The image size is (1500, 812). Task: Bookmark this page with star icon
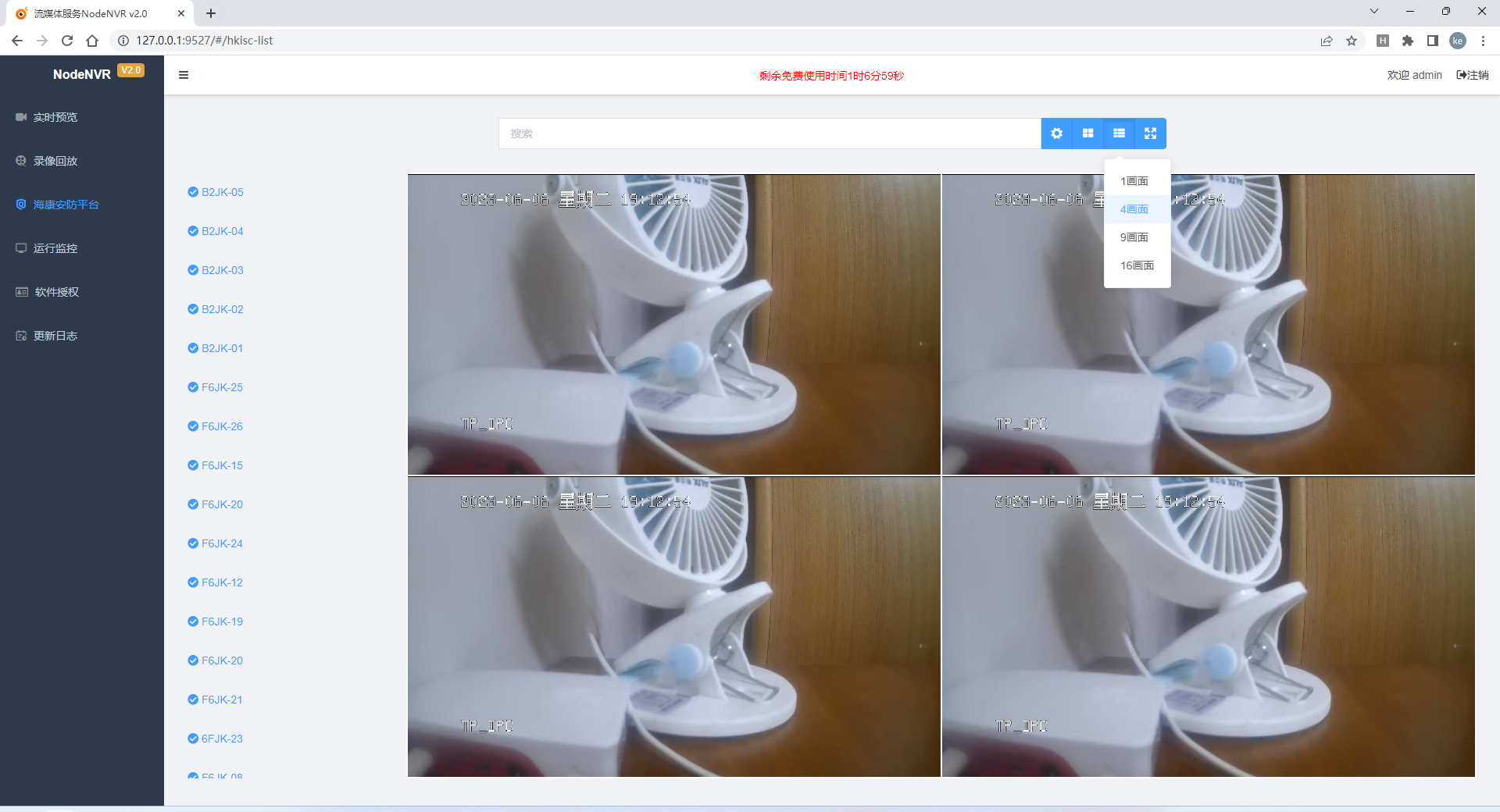[x=1352, y=41]
